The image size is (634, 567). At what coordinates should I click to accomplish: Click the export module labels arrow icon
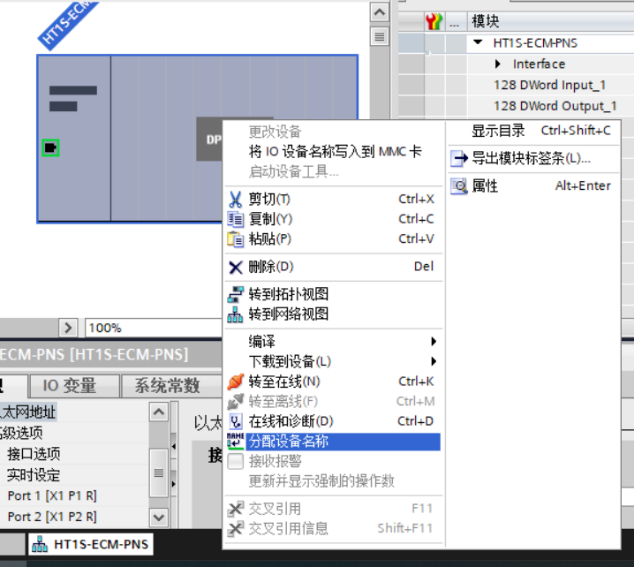click(459, 159)
